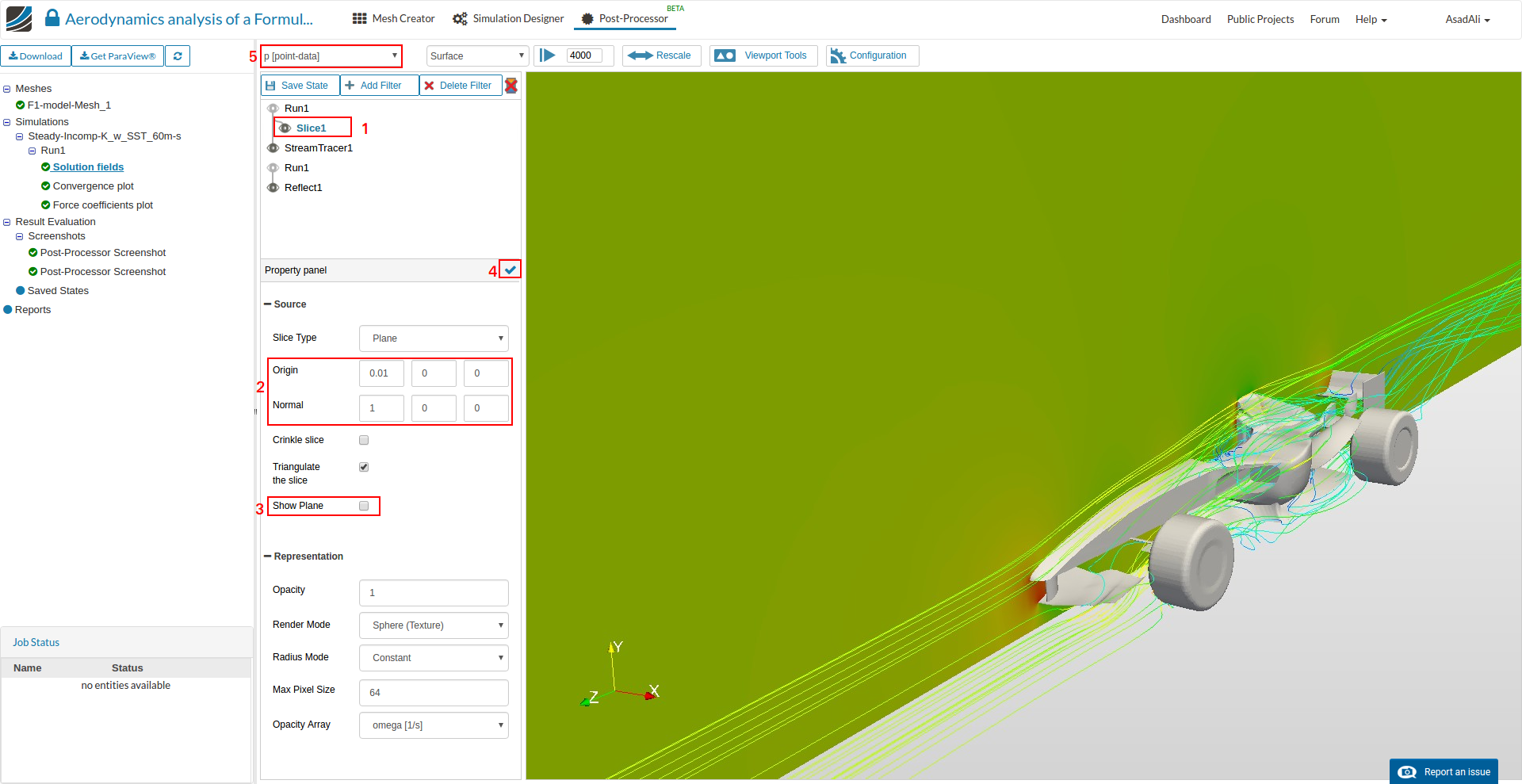Click the time step 4000 field
The width and height of the screenshot is (1522, 784).
click(584, 55)
